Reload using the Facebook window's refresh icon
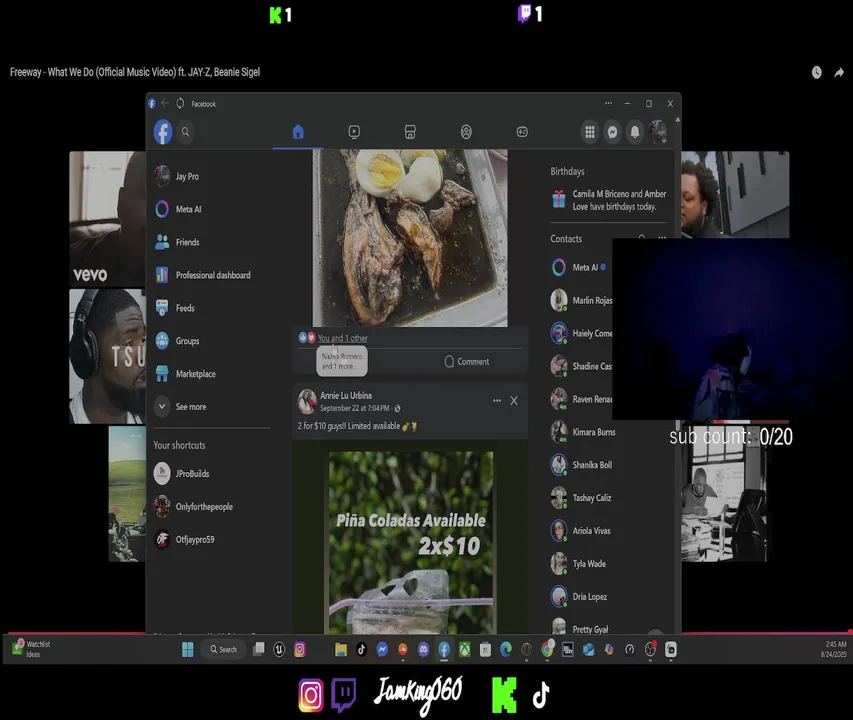Image resolution: width=853 pixels, height=720 pixels. (180, 103)
